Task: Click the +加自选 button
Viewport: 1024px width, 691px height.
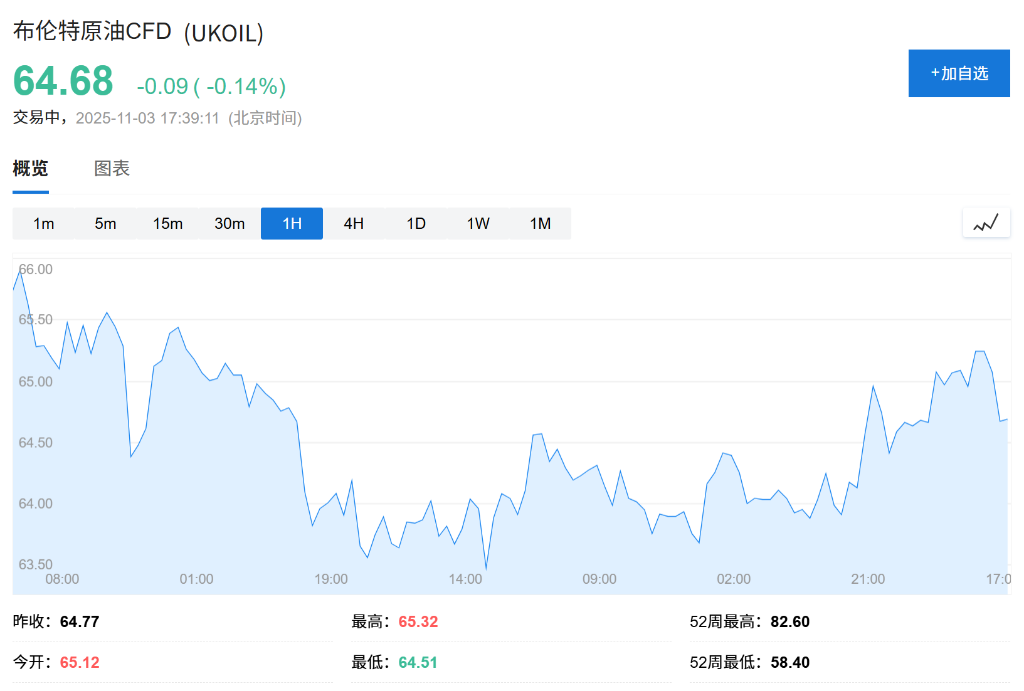Action: point(958,73)
